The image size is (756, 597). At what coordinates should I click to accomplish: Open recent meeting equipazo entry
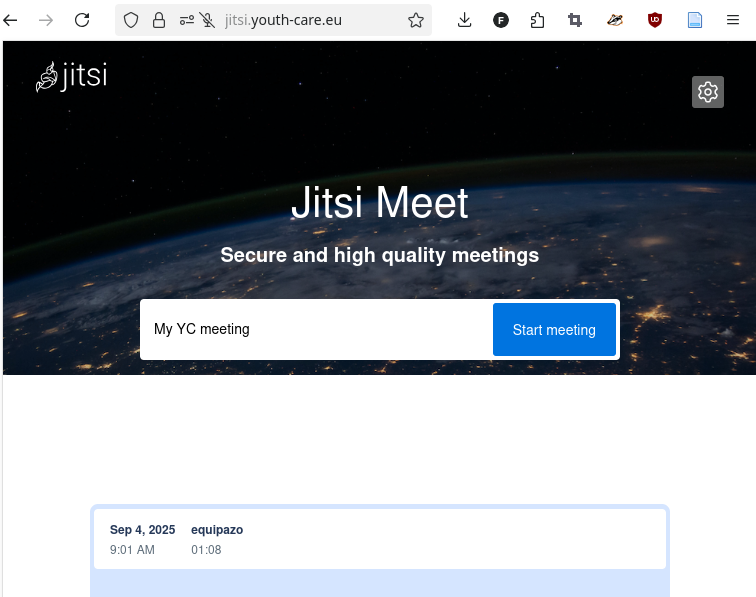point(380,539)
